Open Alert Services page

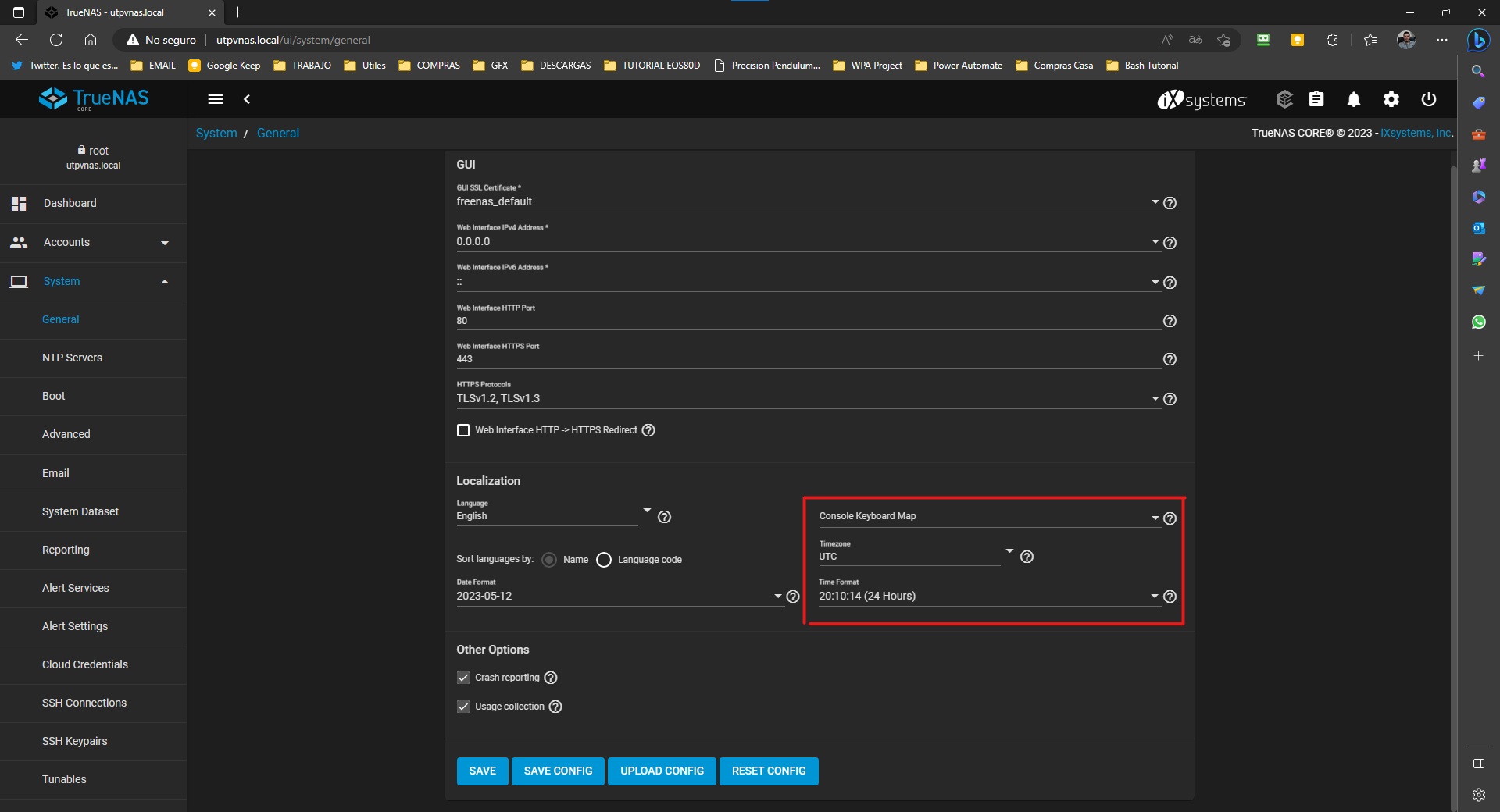pos(94,588)
